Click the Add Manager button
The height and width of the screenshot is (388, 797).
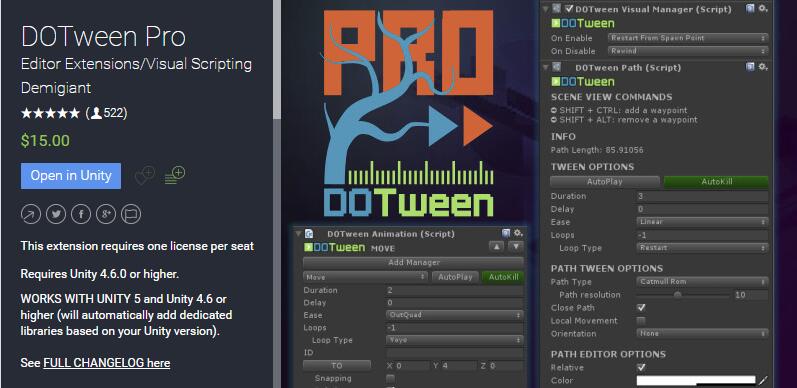pyautogui.click(x=413, y=262)
